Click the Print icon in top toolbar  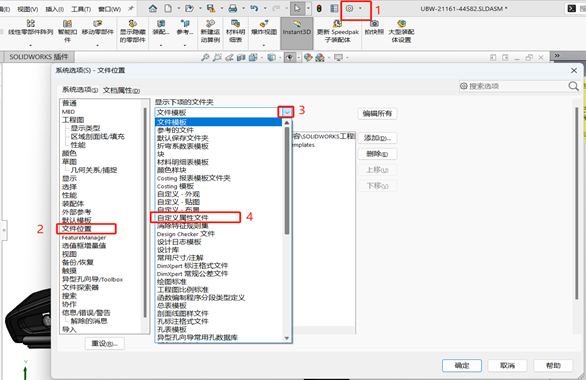(x=233, y=8)
